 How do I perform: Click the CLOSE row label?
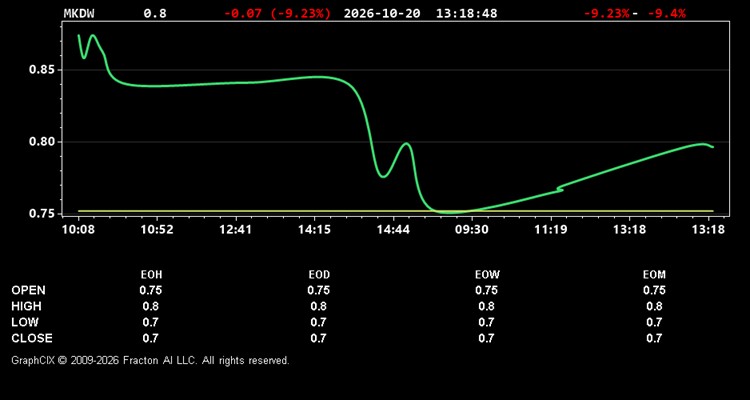point(32,338)
